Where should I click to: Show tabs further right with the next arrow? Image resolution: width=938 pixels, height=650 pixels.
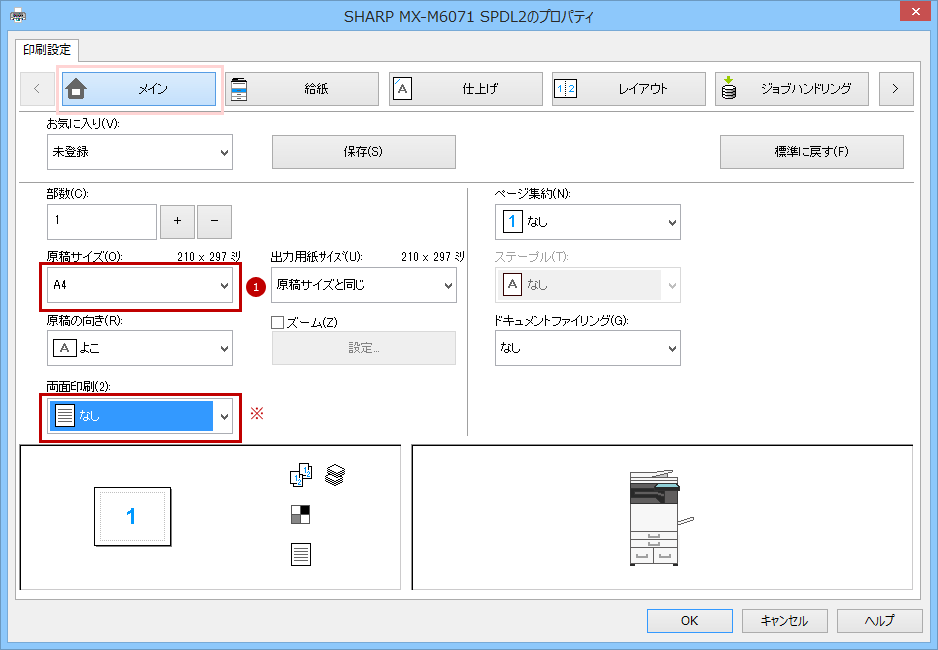(896, 89)
